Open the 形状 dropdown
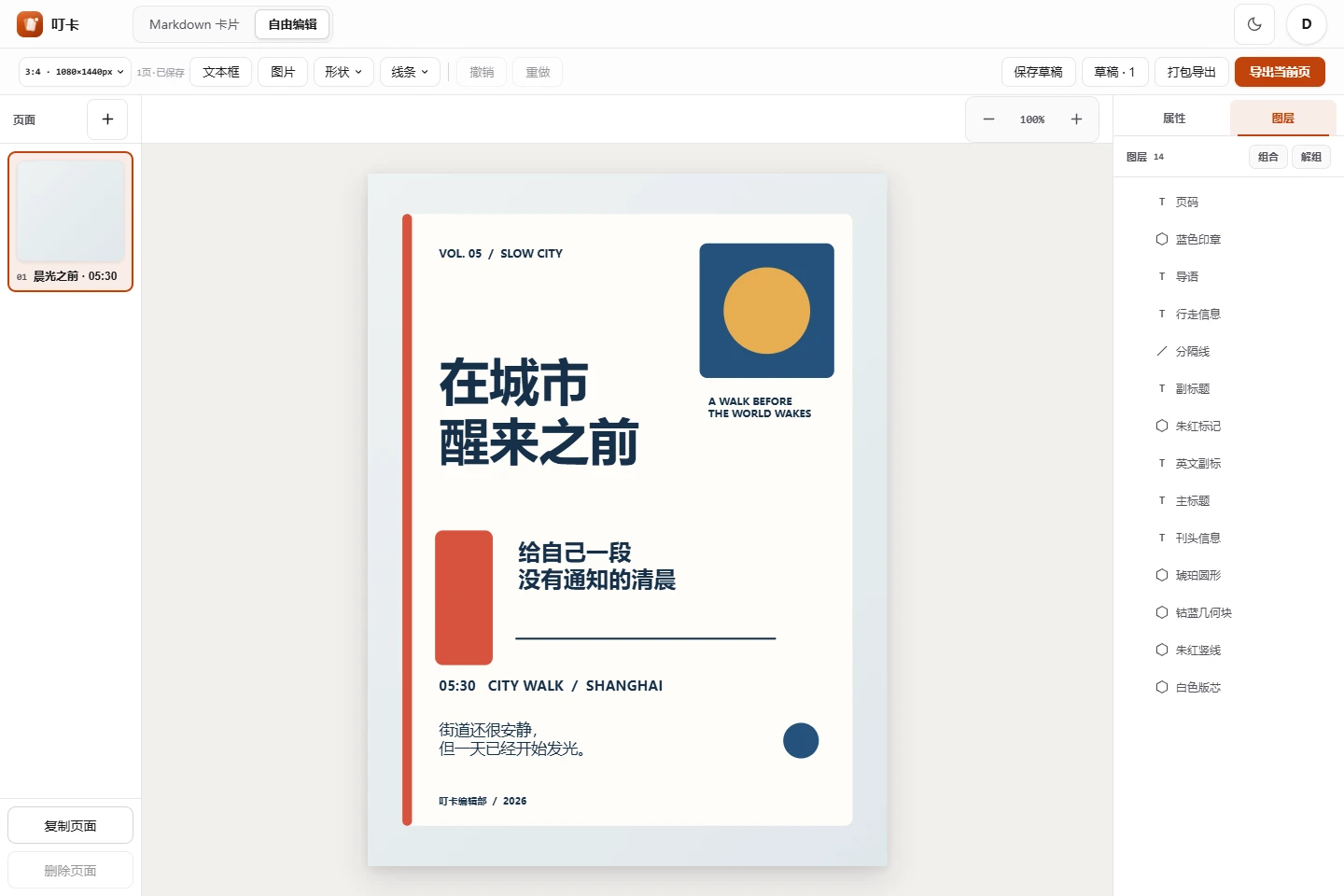Image resolution: width=1344 pixels, height=896 pixels. [343, 72]
